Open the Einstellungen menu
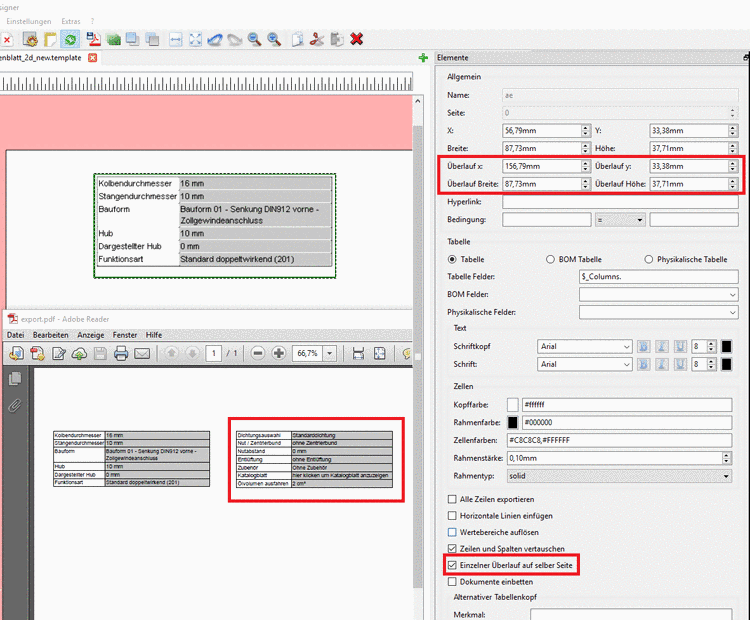This screenshot has width=750, height=620. pyautogui.click(x=29, y=22)
